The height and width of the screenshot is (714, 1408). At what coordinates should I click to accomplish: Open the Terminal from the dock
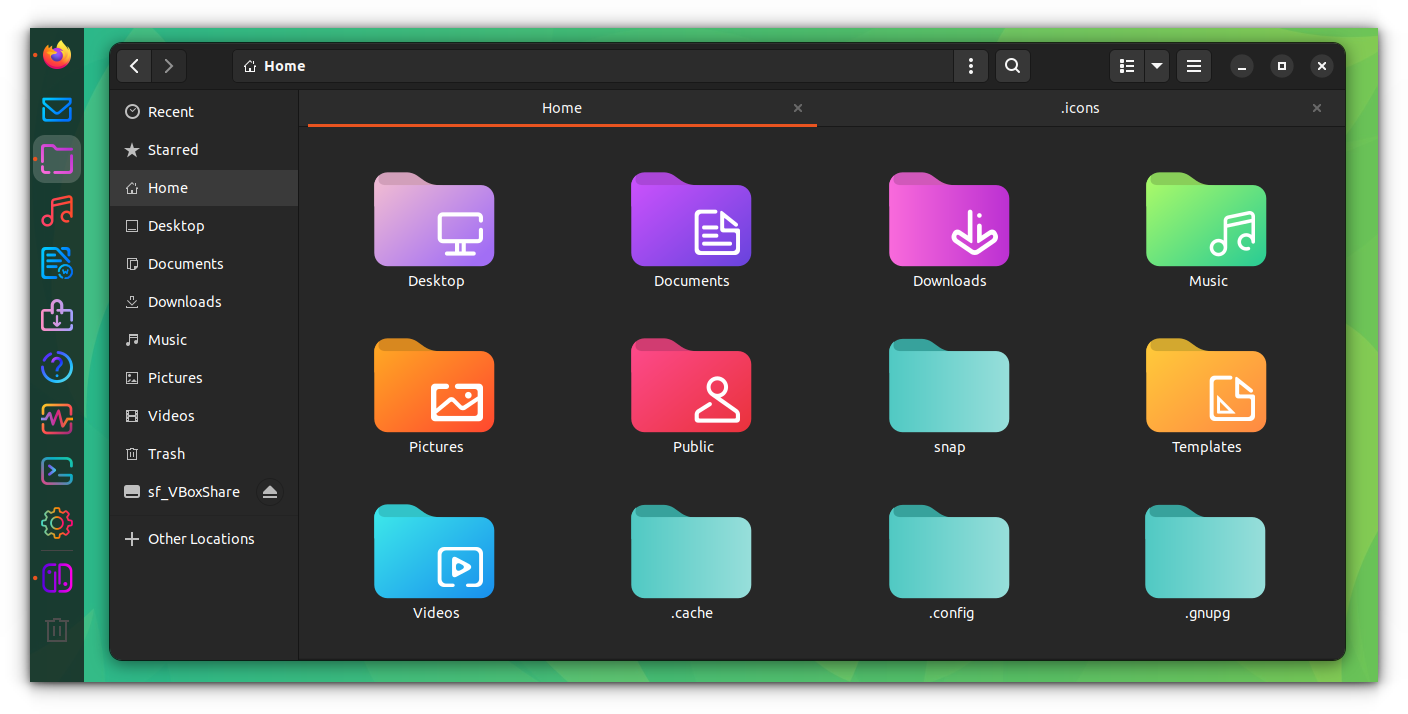point(57,471)
